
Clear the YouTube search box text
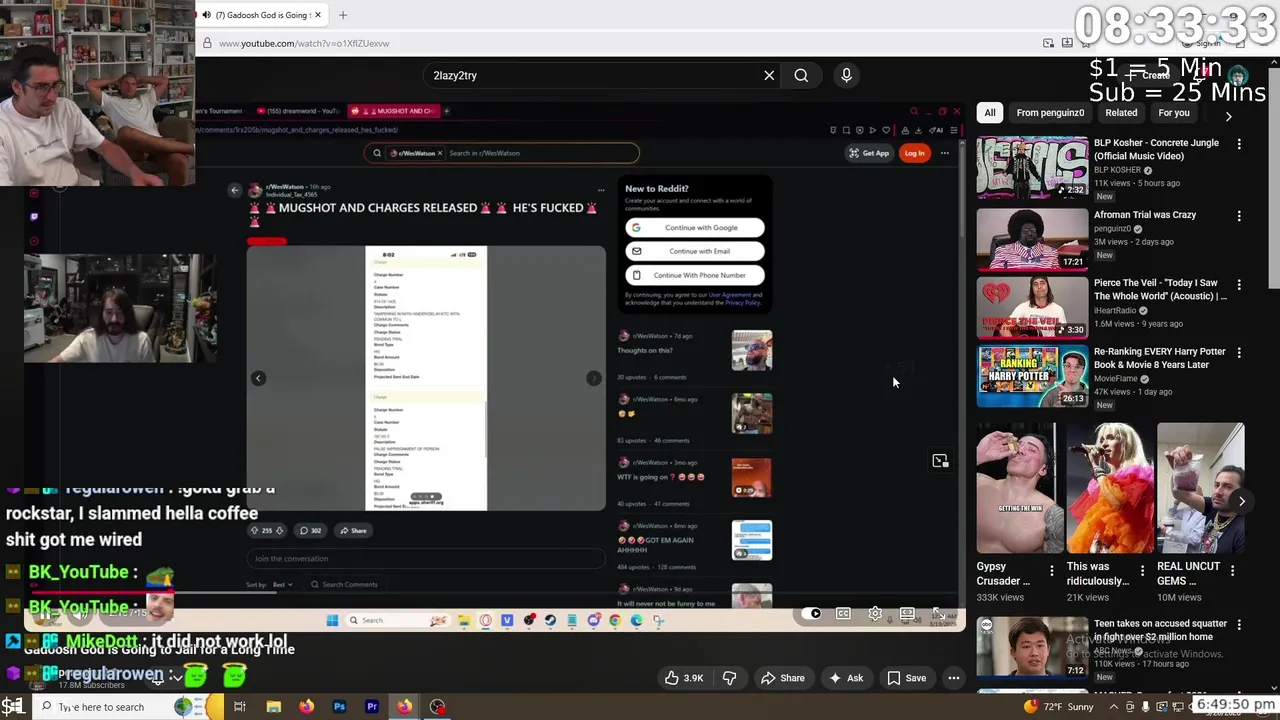[769, 75]
